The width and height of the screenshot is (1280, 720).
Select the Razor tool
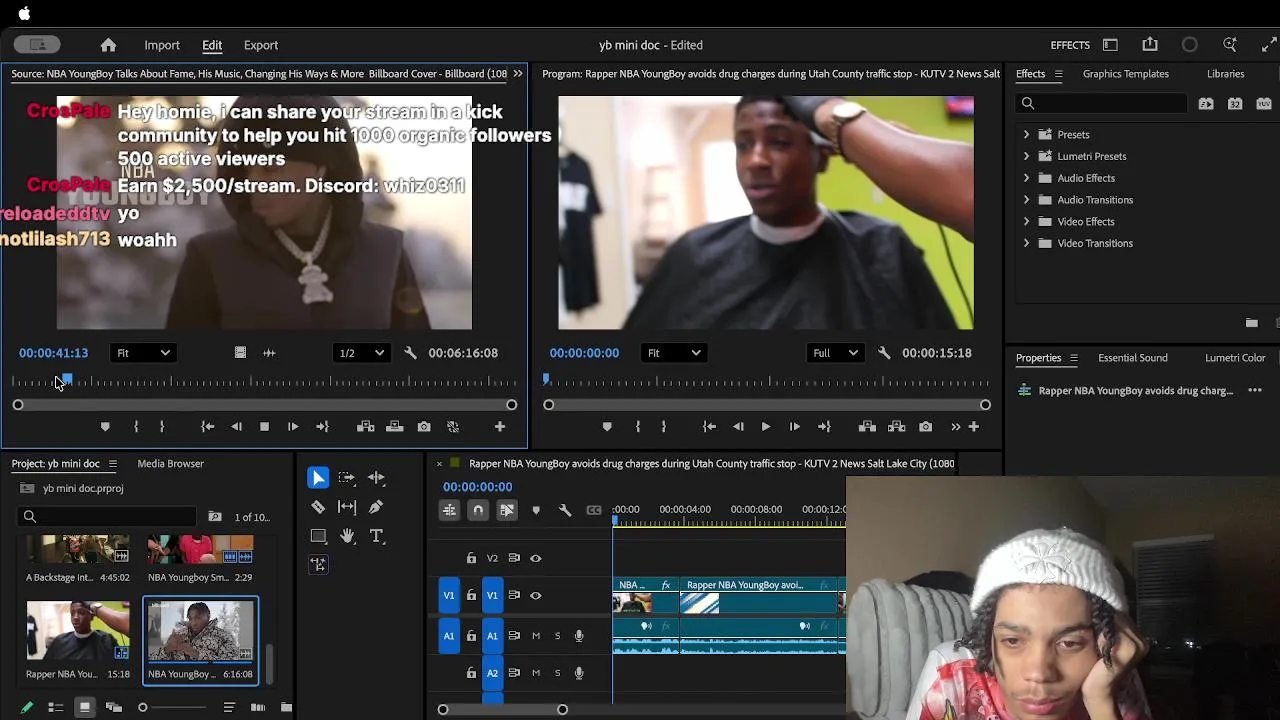point(318,507)
